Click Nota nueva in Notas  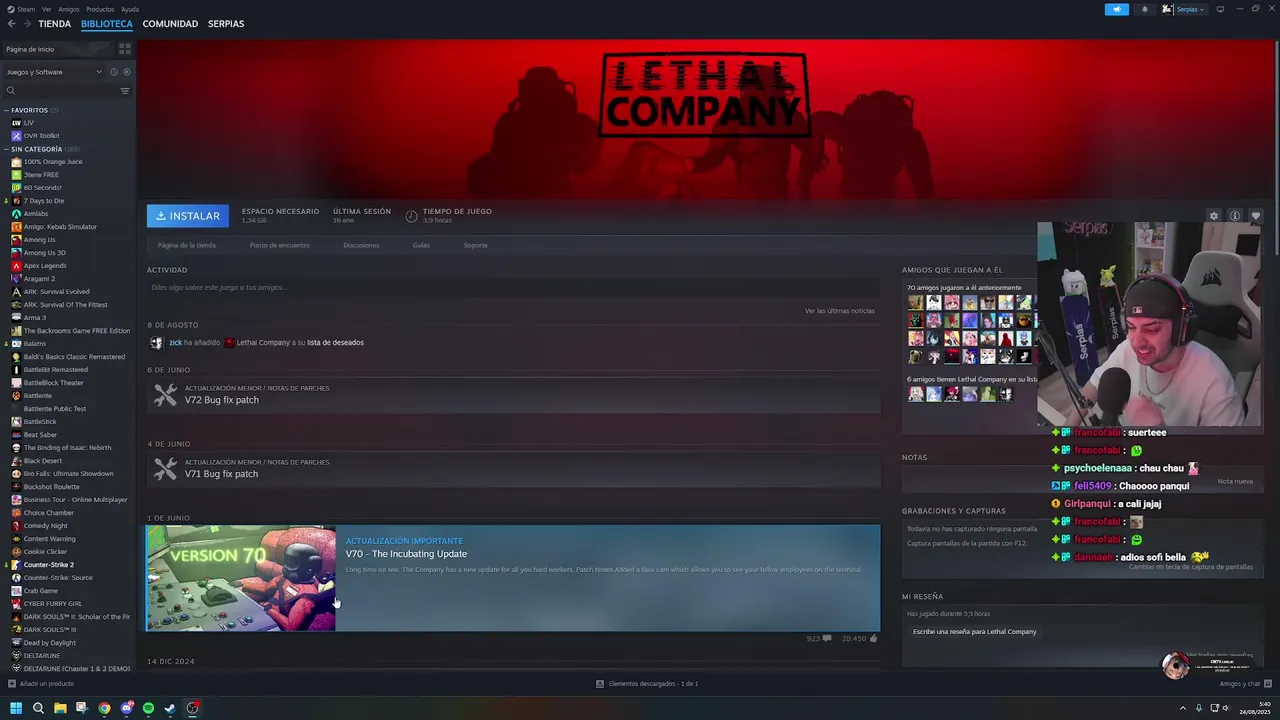1235,481
